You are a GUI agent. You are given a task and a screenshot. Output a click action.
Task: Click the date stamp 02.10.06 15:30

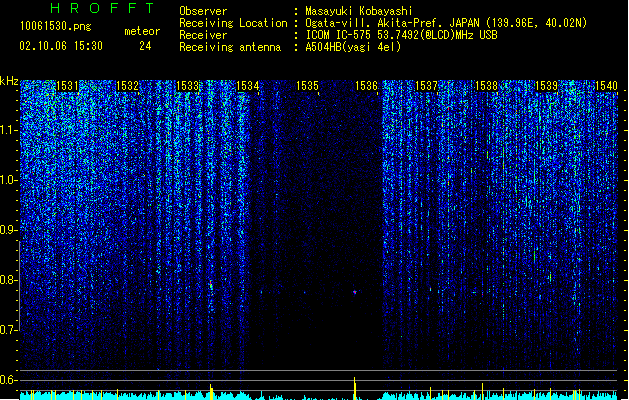(61, 46)
